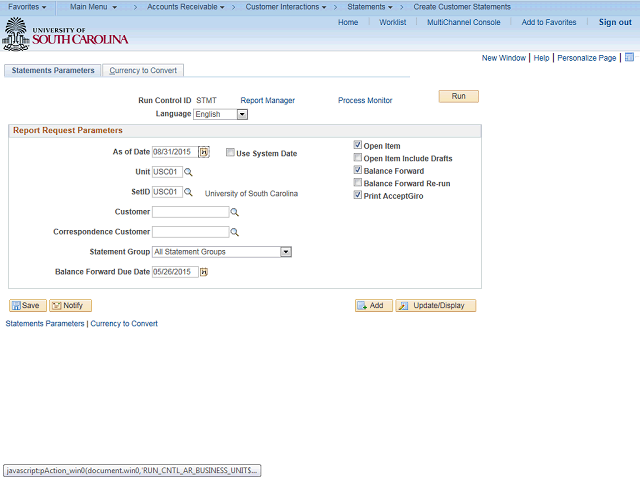Open calendar picker for Balance Forward Due Date
The width and height of the screenshot is (640, 480).
[x=204, y=272]
